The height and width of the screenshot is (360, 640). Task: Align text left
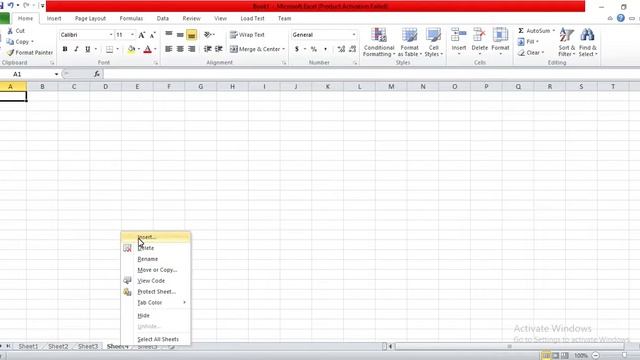point(169,49)
